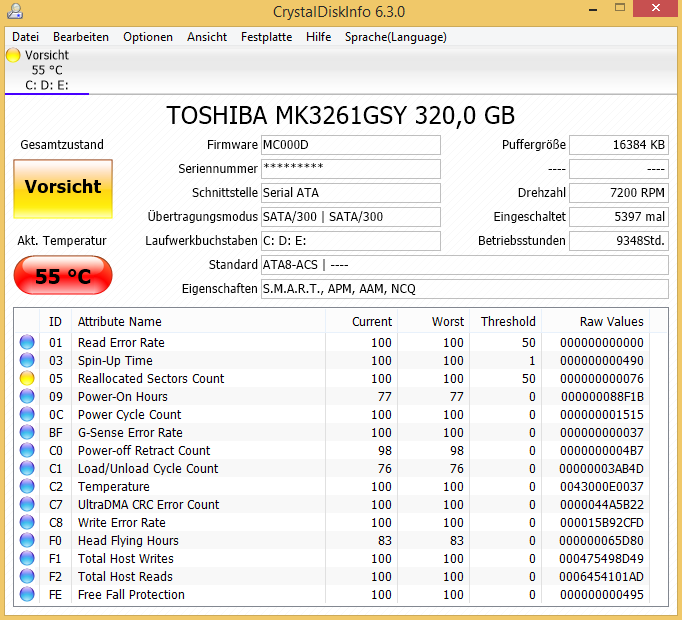Click the Current column header
The height and width of the screenshot is (620, 682).
click(x=361, y=322)
